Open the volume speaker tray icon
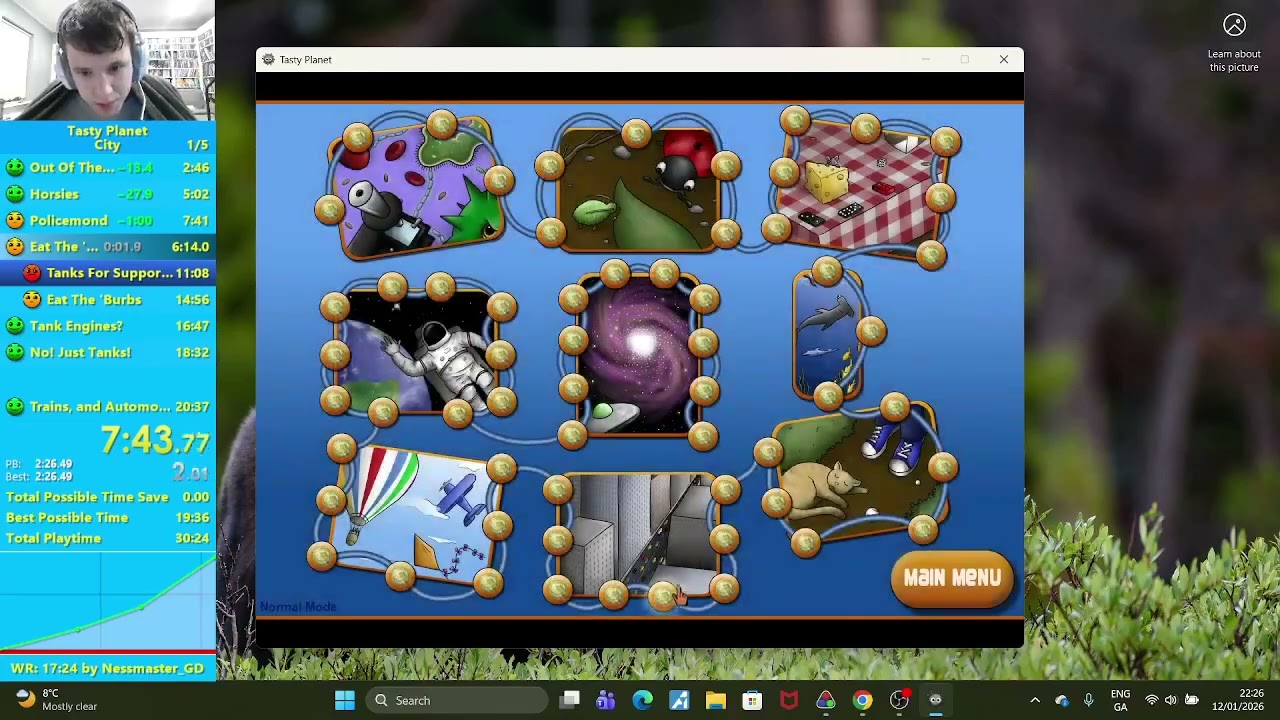The width and height of the screenshot is (1280, 720). (1171, 700)
